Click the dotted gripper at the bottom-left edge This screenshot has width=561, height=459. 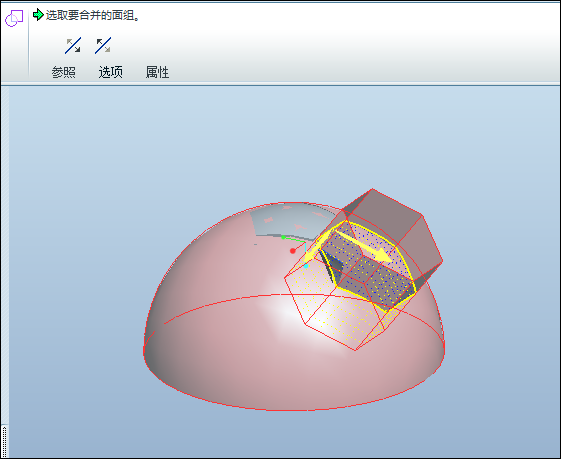coord(4,441)
